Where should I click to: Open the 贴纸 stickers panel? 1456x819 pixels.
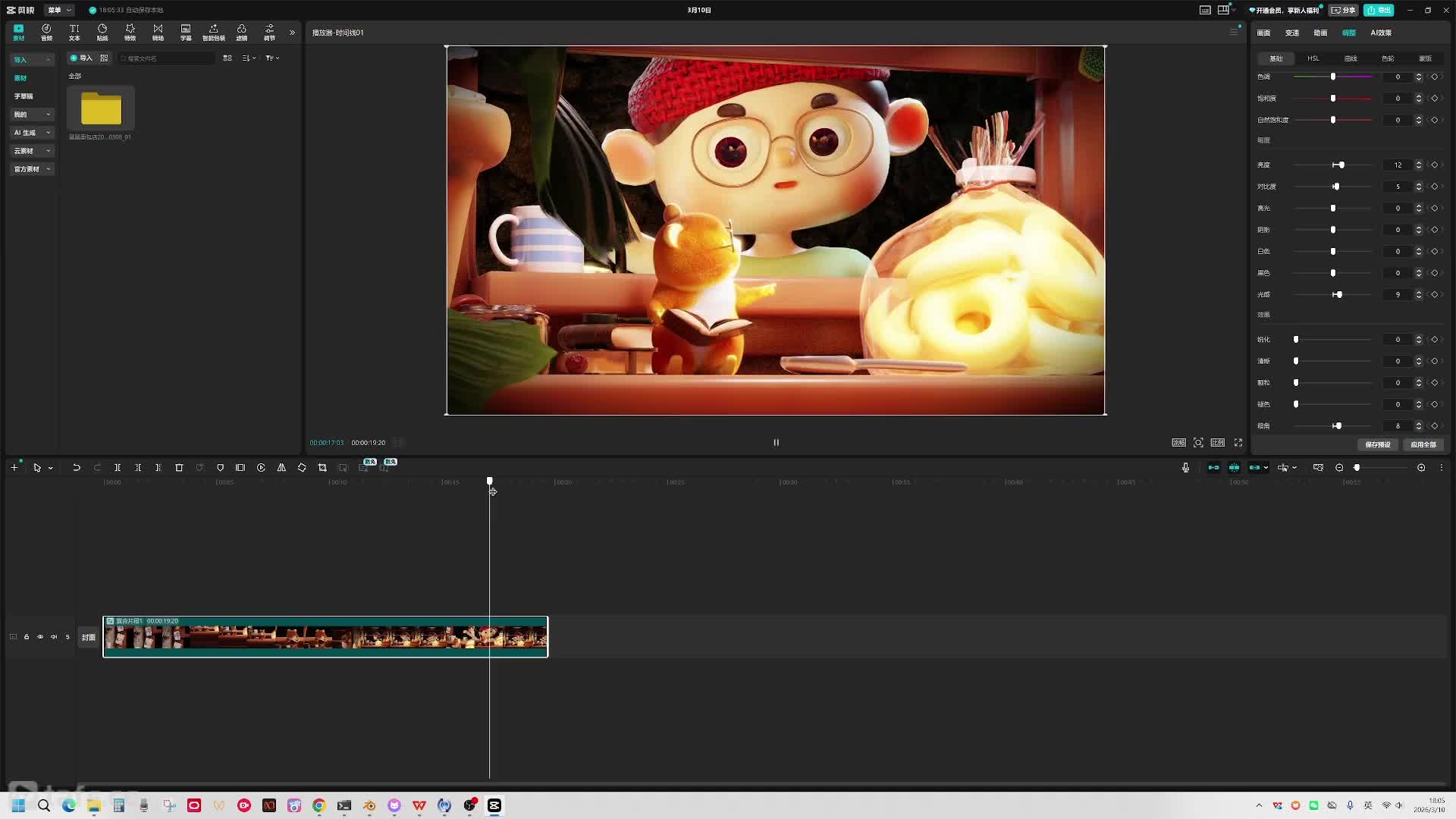[102, 32]
